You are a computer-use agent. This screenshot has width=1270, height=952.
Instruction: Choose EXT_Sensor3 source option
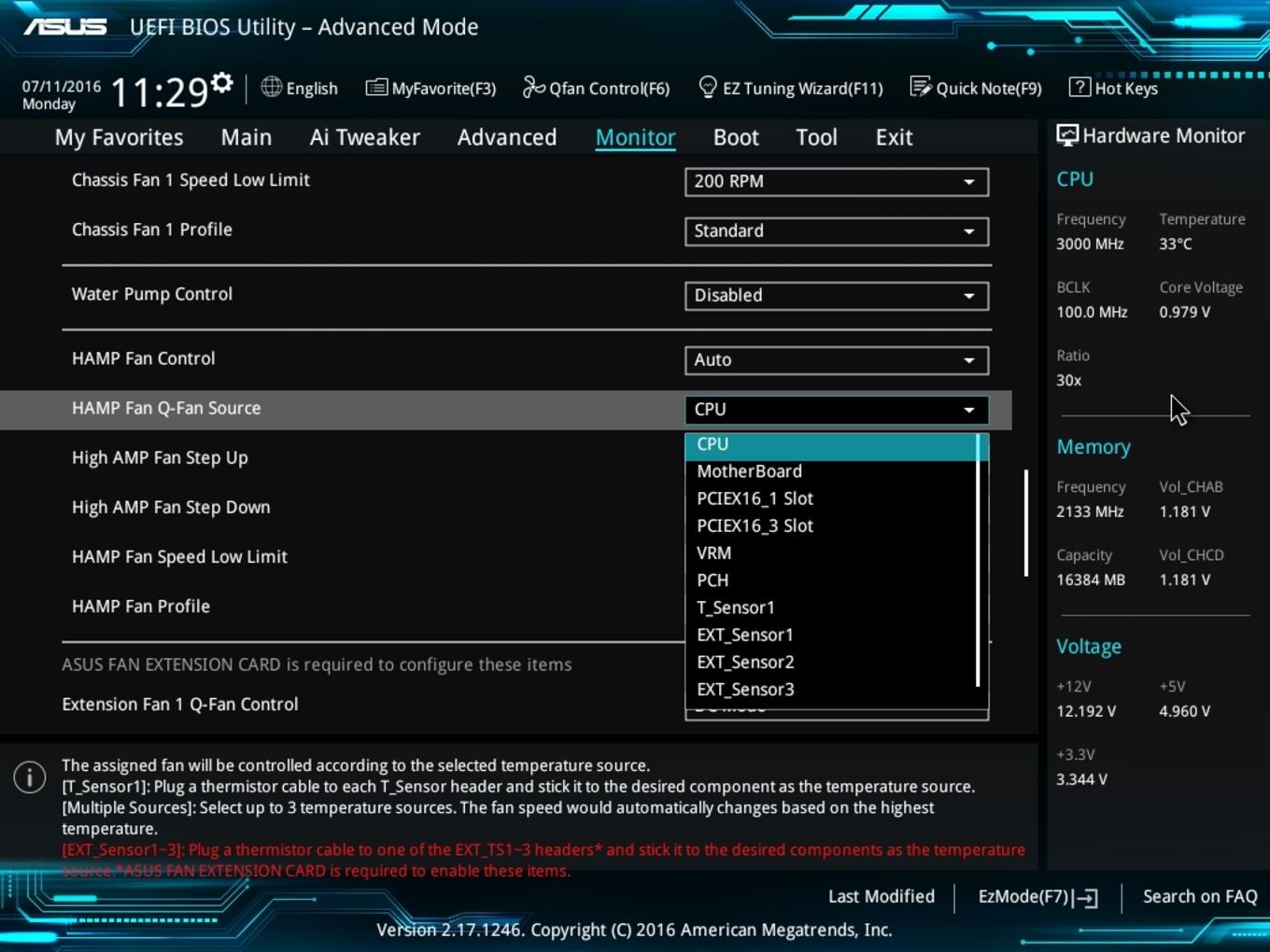(831, 690)
